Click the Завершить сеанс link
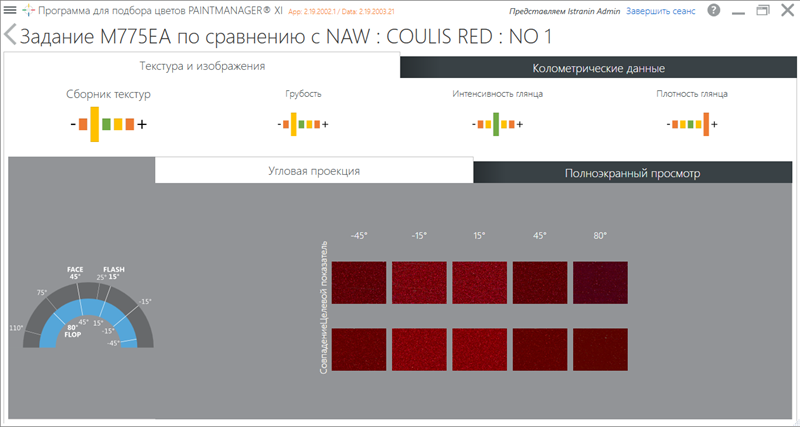This screenshot has height=427, width=800. pyautogui.click(x=661, y=11)
